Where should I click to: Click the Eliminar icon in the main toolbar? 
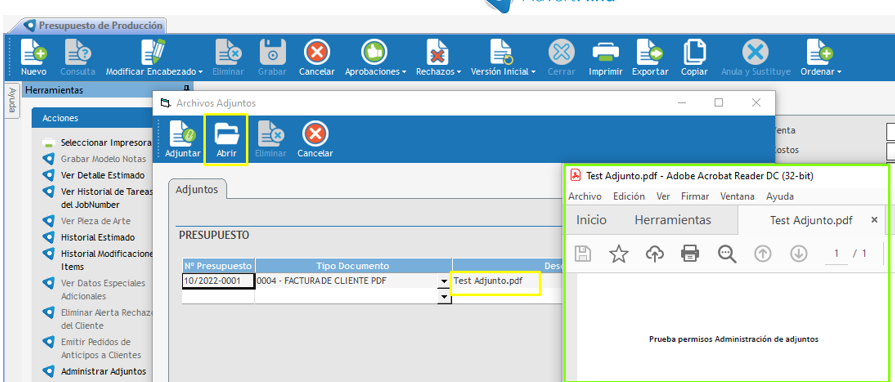[x=228, y=53]
